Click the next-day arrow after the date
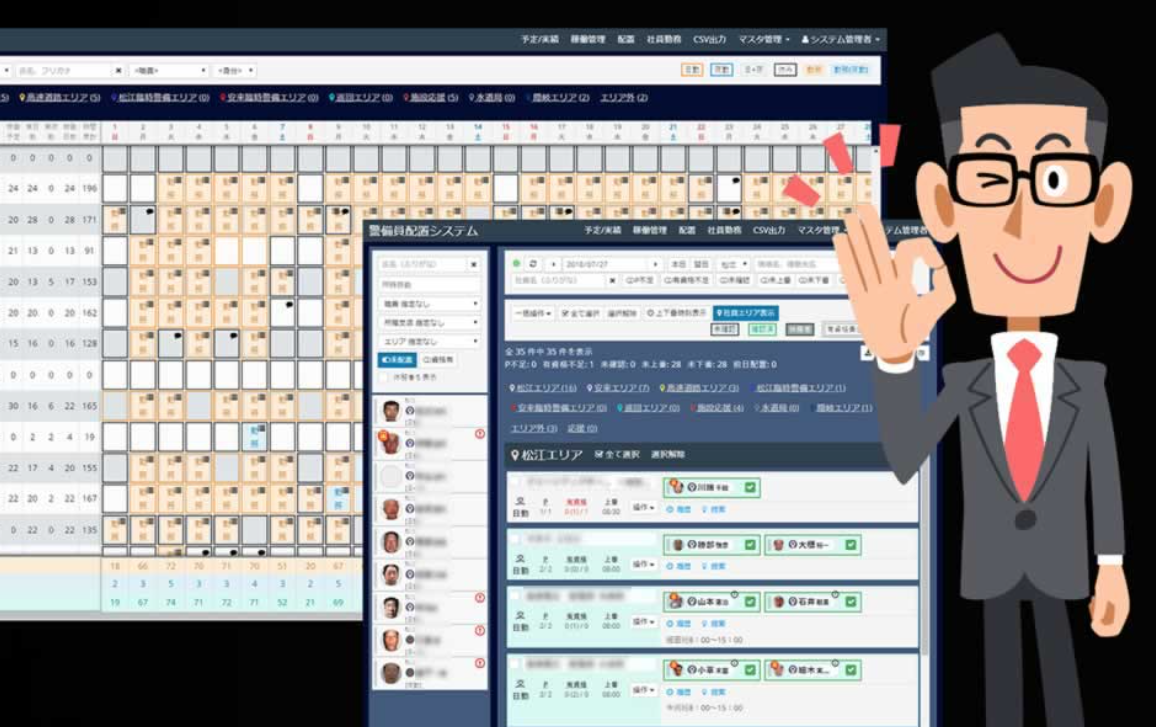This screenshot has width=1156, height=727. (x=655, y=264)
